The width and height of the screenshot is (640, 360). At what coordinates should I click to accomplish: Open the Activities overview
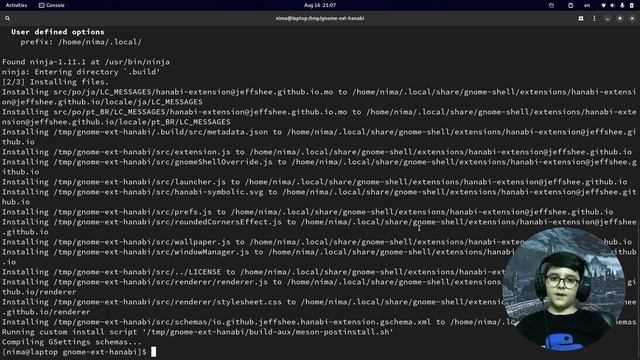(16, 5)
